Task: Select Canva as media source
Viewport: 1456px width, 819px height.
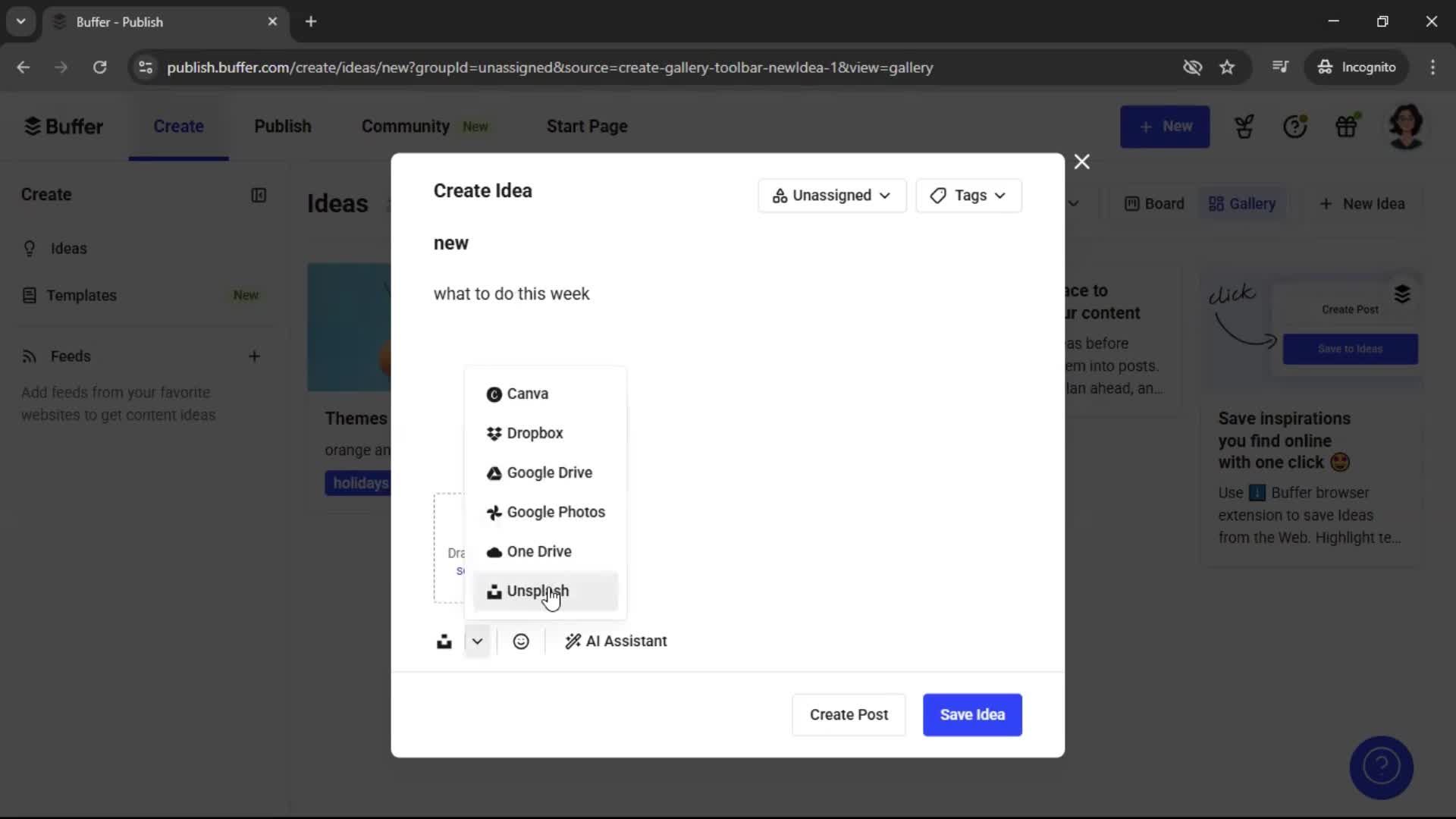Action: pos(527,394)
